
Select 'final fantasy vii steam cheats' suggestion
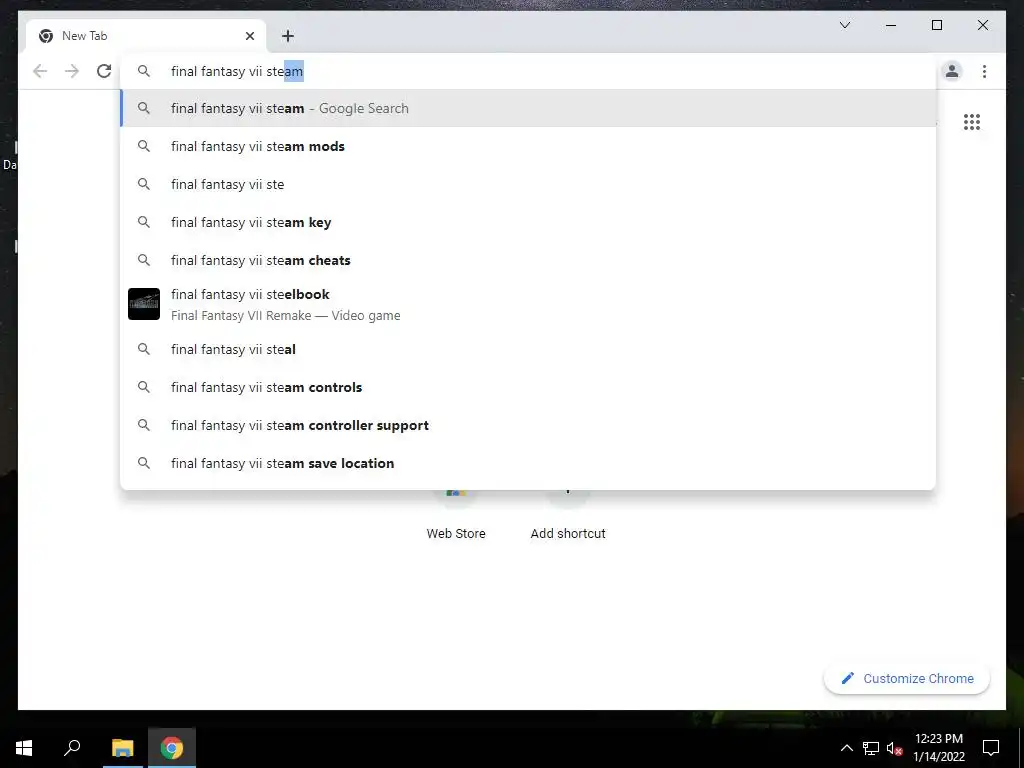pos(528,260)
